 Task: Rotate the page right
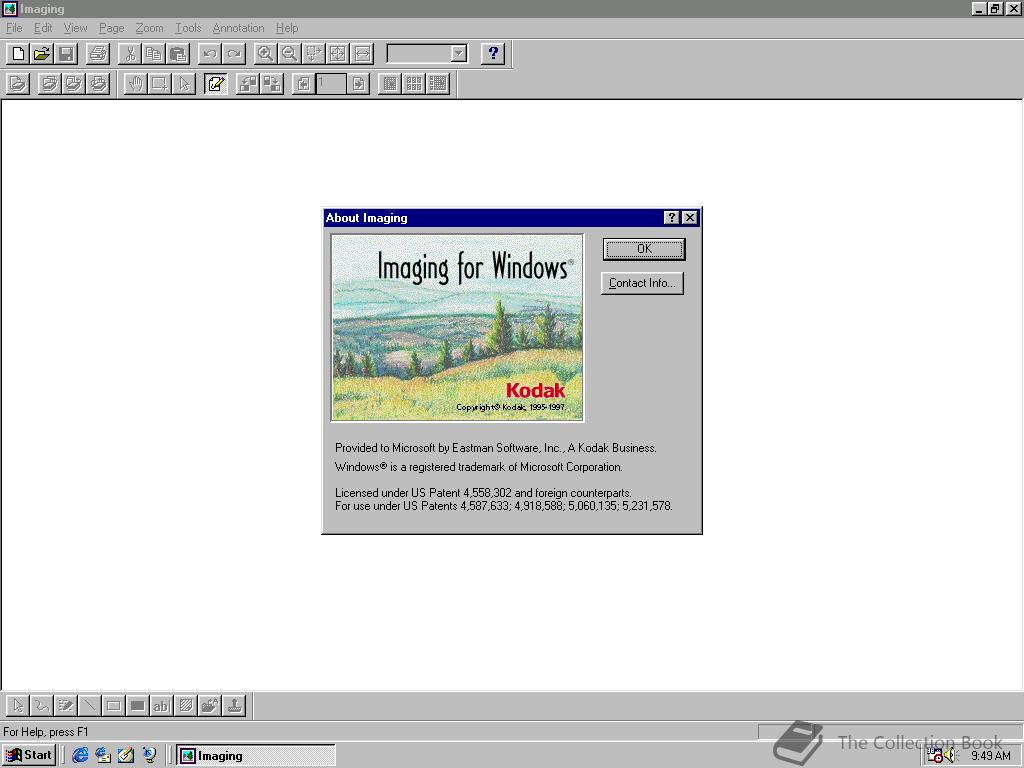click(272, 84)
